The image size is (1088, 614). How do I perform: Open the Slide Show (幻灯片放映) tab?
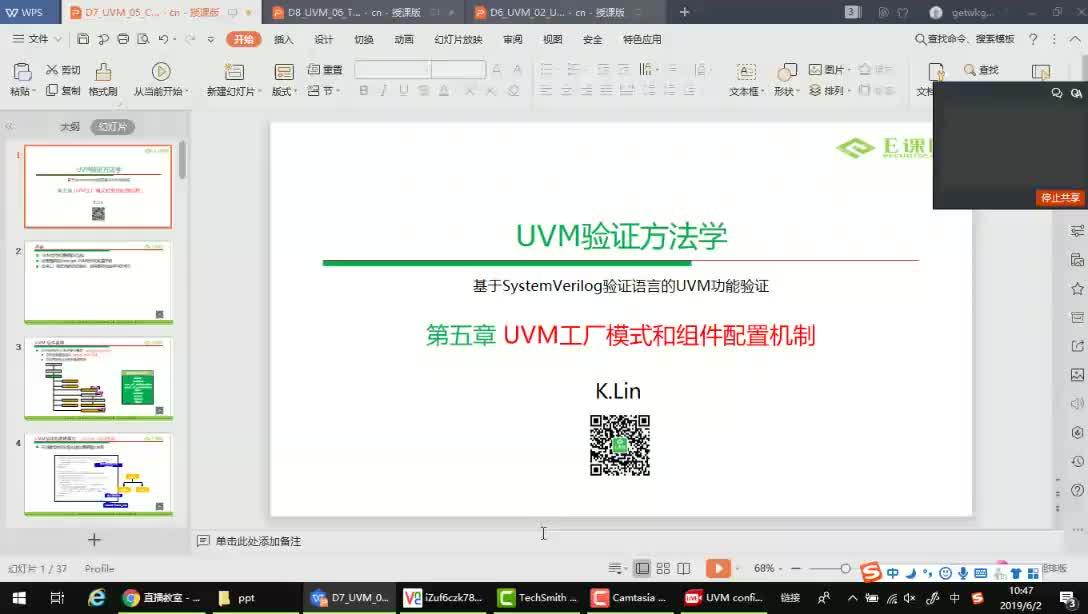point(458,40)
